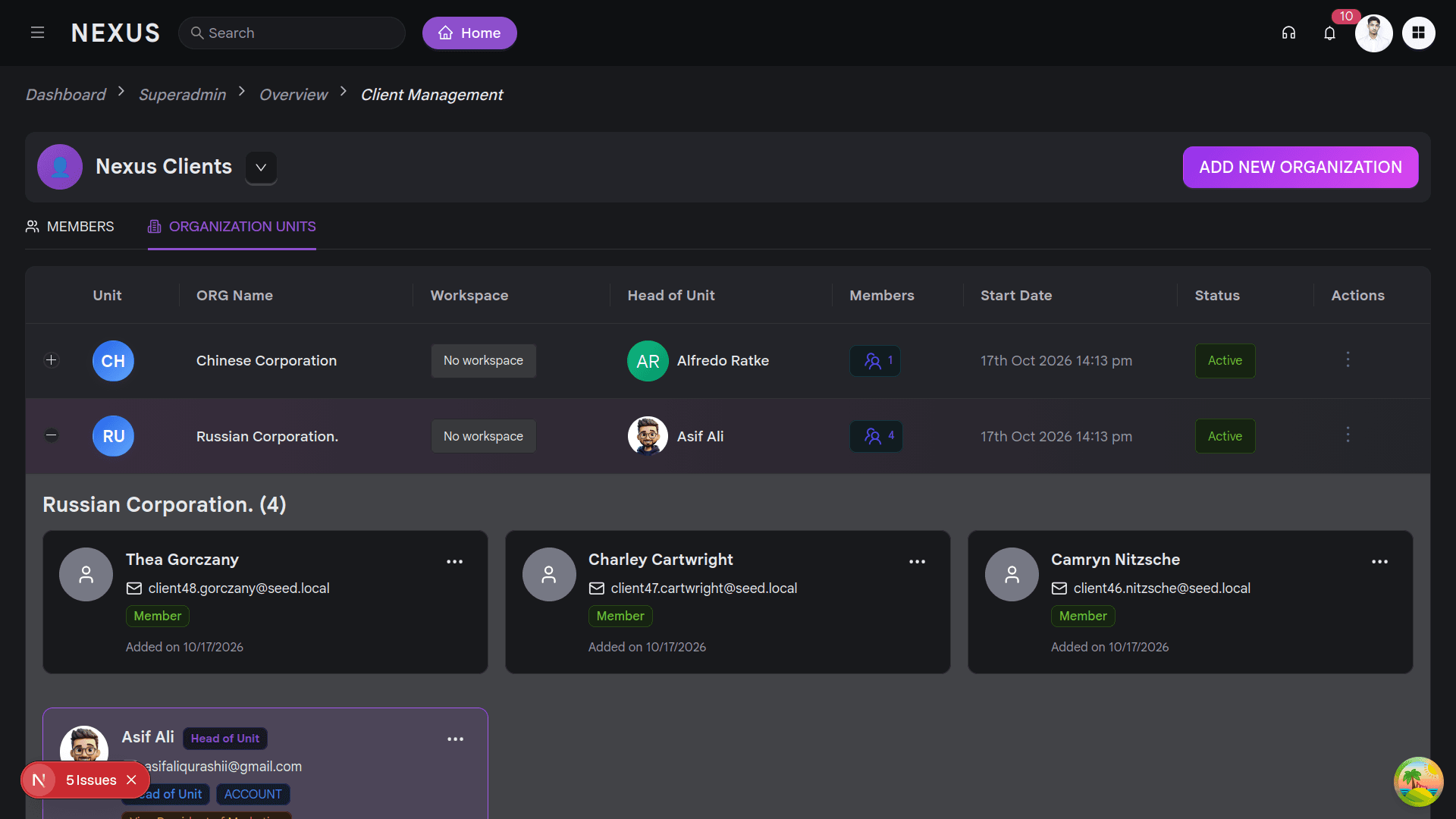1456x819 pixels.
Task: Click Add New Organization button
Action: tap(1301, 167)
